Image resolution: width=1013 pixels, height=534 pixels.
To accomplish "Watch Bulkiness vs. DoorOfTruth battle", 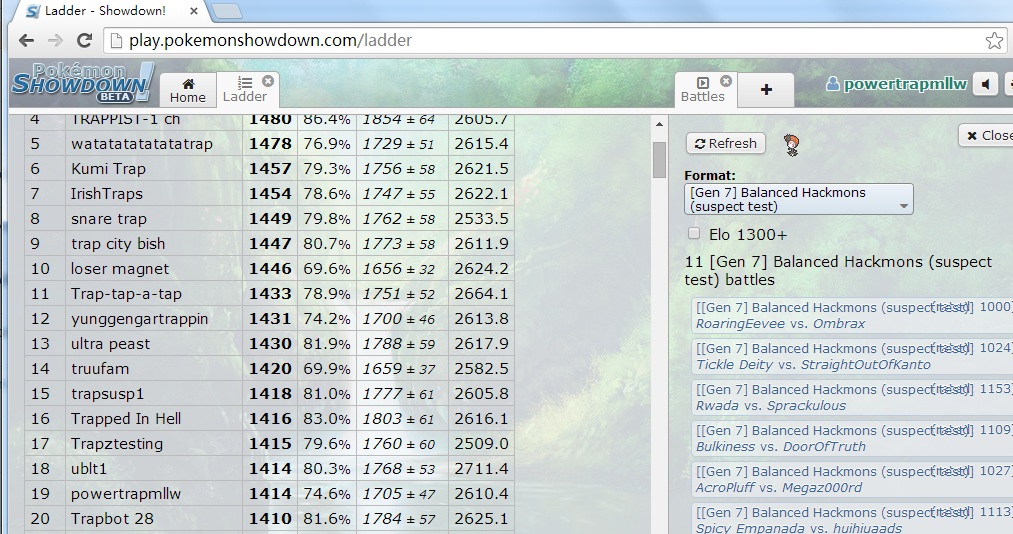I will tap(853, 438).
